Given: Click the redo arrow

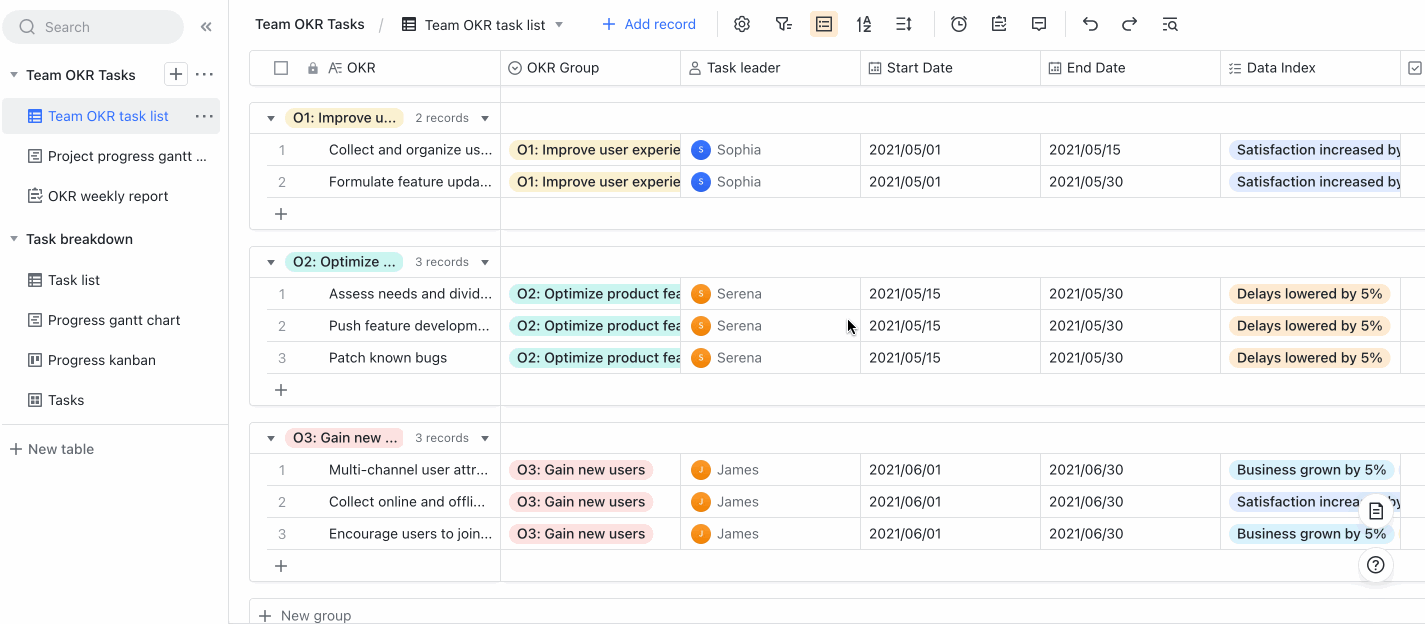Looking at the screenshot, I should [x=1130, y=24].
